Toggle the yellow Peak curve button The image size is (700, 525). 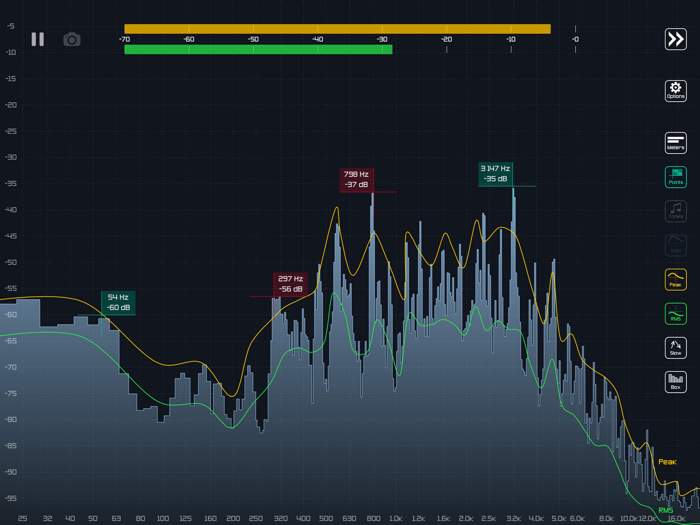click(676, 280)
